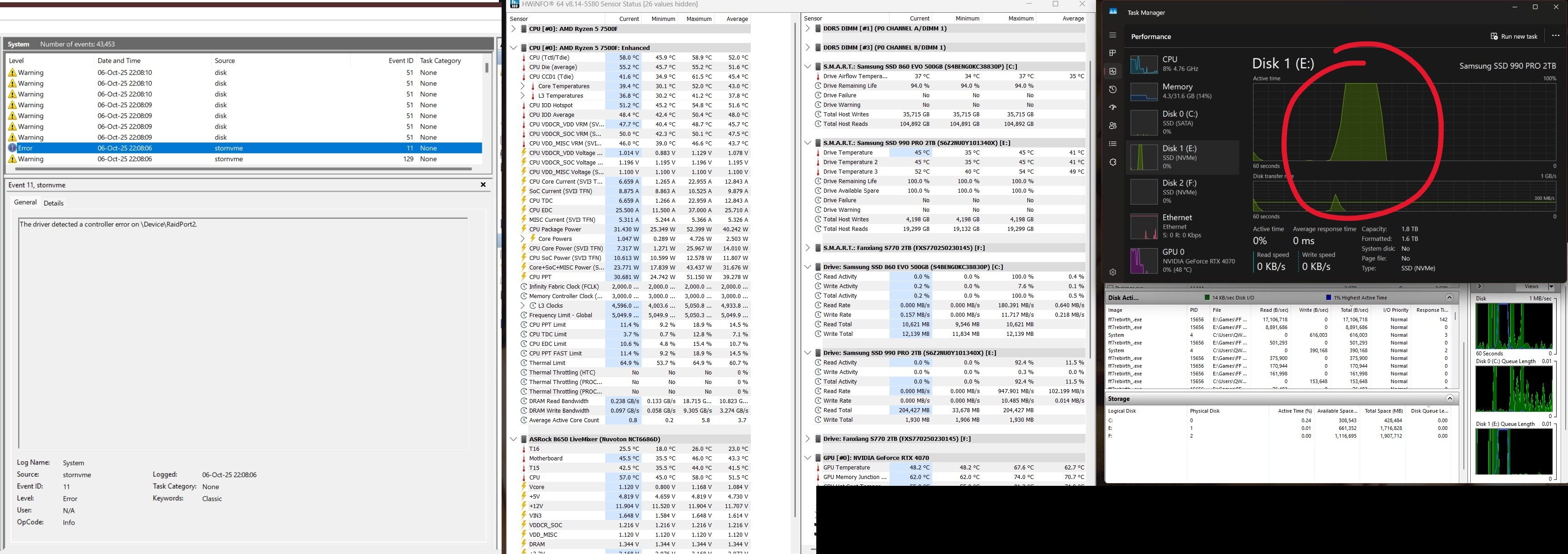This screenshot has height=554, width=1568.
Task: Open the Services icon in Task Manager sidebar
Action: click(1113, 162)
